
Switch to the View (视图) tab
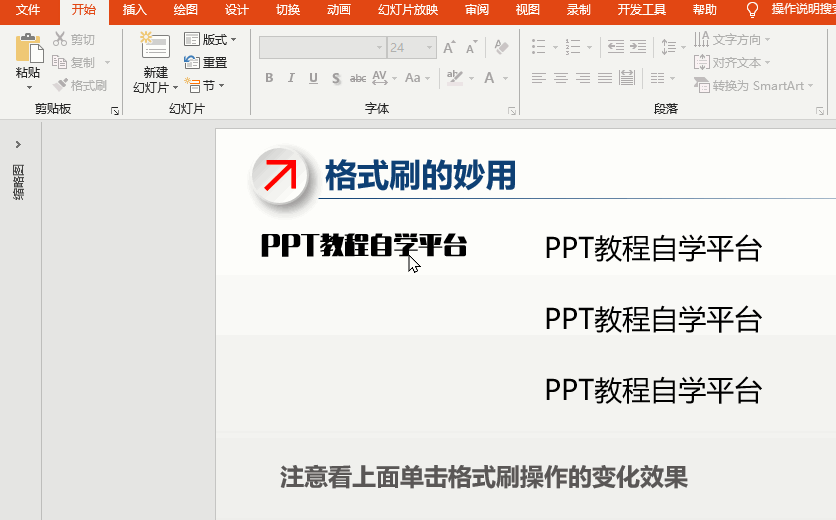click(528, 10)
